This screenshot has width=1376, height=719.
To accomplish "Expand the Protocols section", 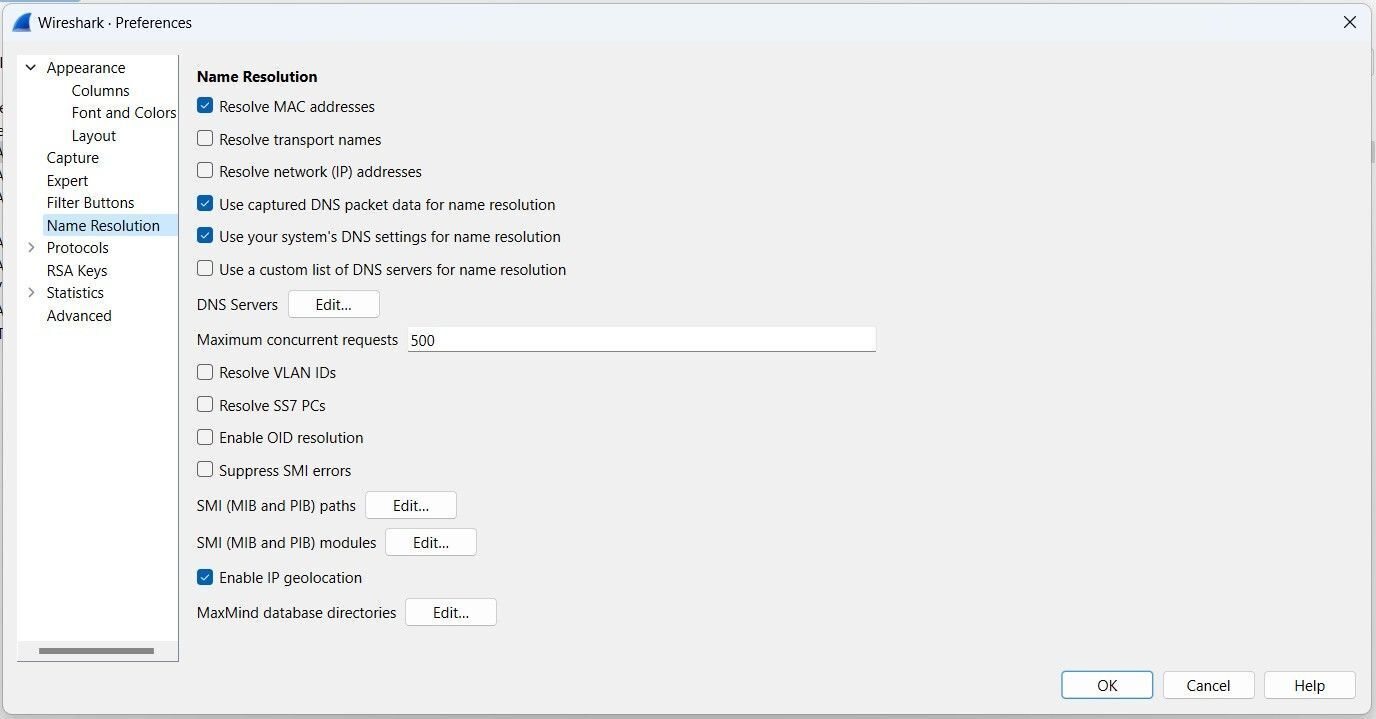I will click(31, 247).
